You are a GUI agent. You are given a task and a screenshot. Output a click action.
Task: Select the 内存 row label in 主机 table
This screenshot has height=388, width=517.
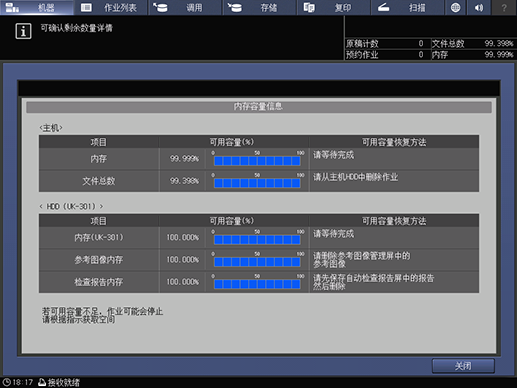pyautogui.click(x=99, y=159)
